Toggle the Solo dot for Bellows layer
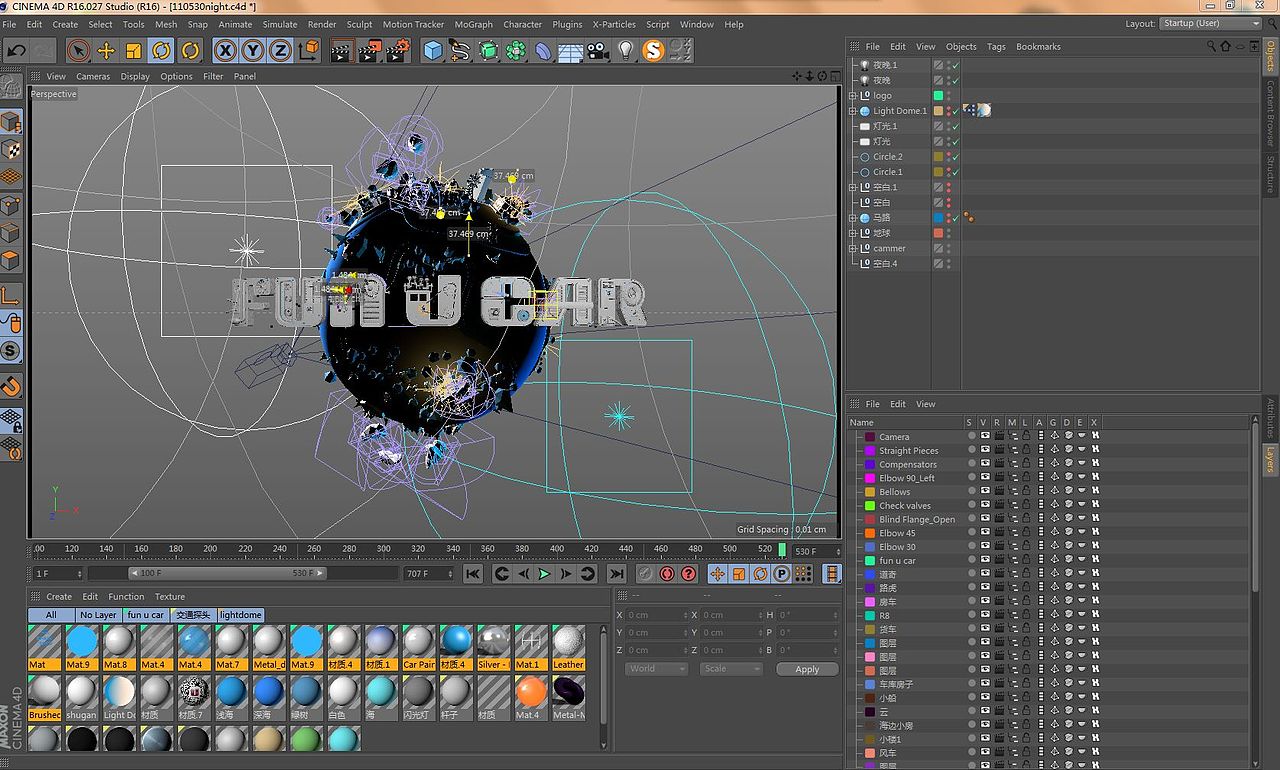The width and height of the screenshot is (1280, 770). click(x=971, y=492)
